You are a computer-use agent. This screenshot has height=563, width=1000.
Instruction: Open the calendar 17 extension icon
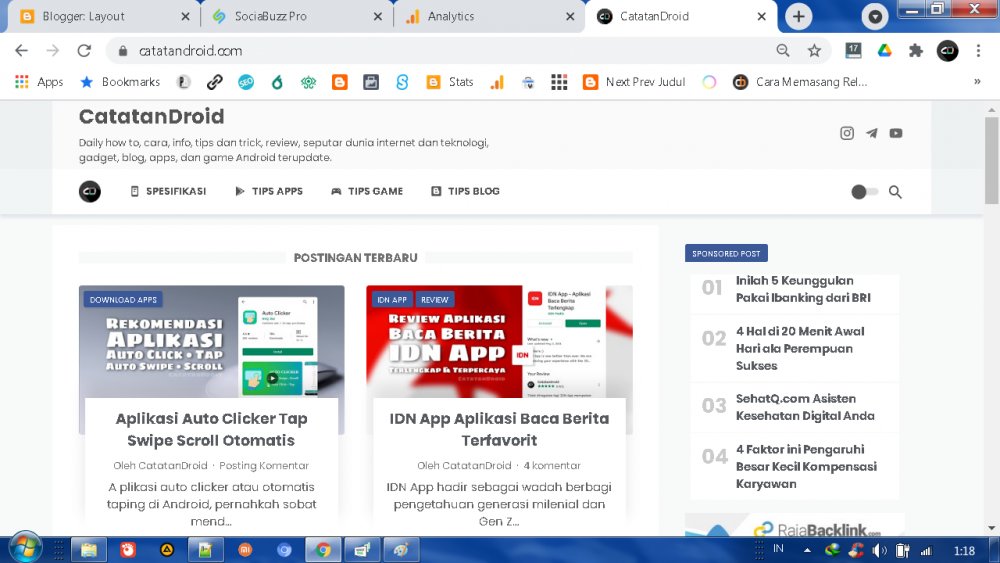tap(853, 50)
